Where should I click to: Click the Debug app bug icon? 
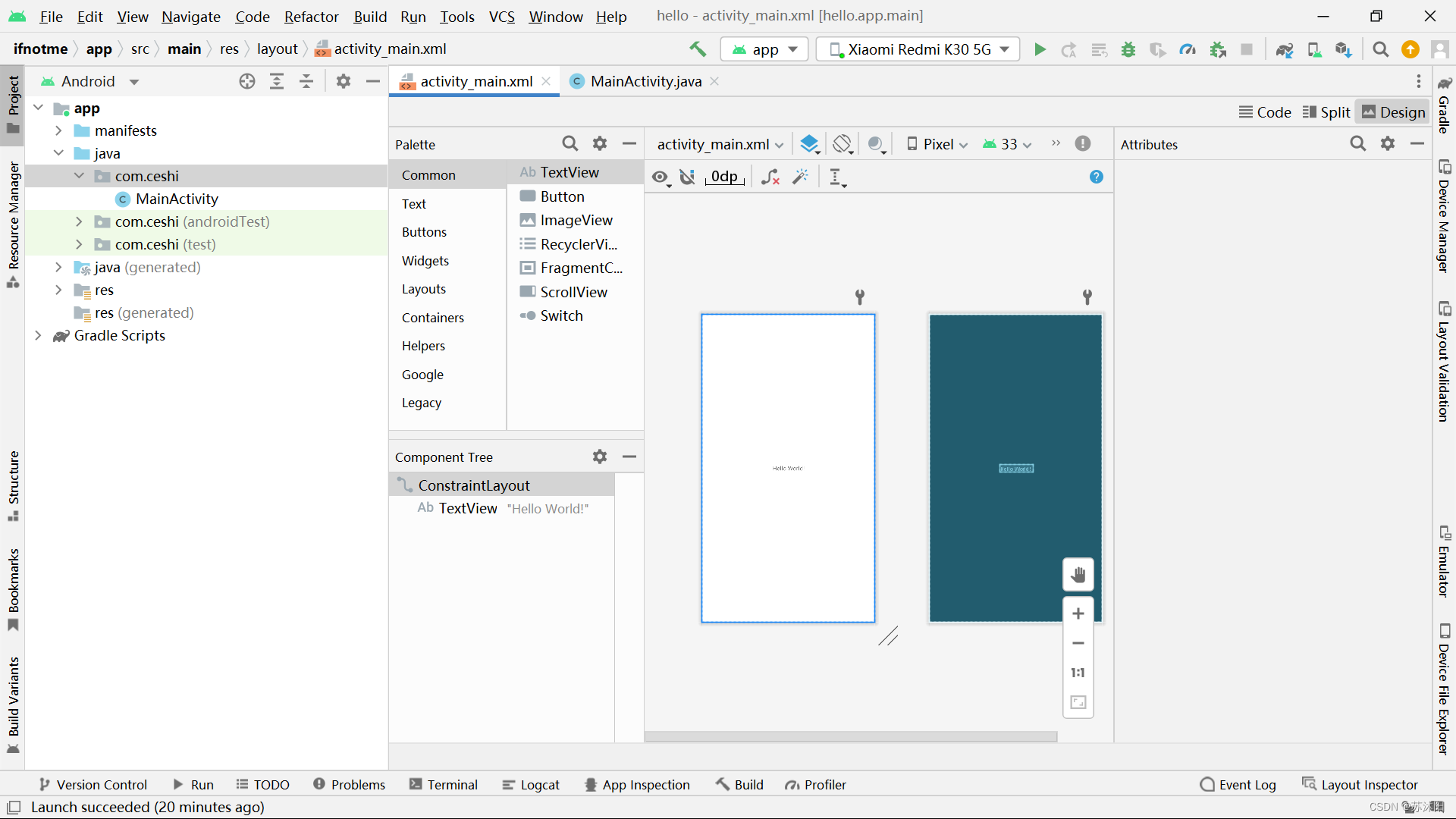[x=1128, y=49]
